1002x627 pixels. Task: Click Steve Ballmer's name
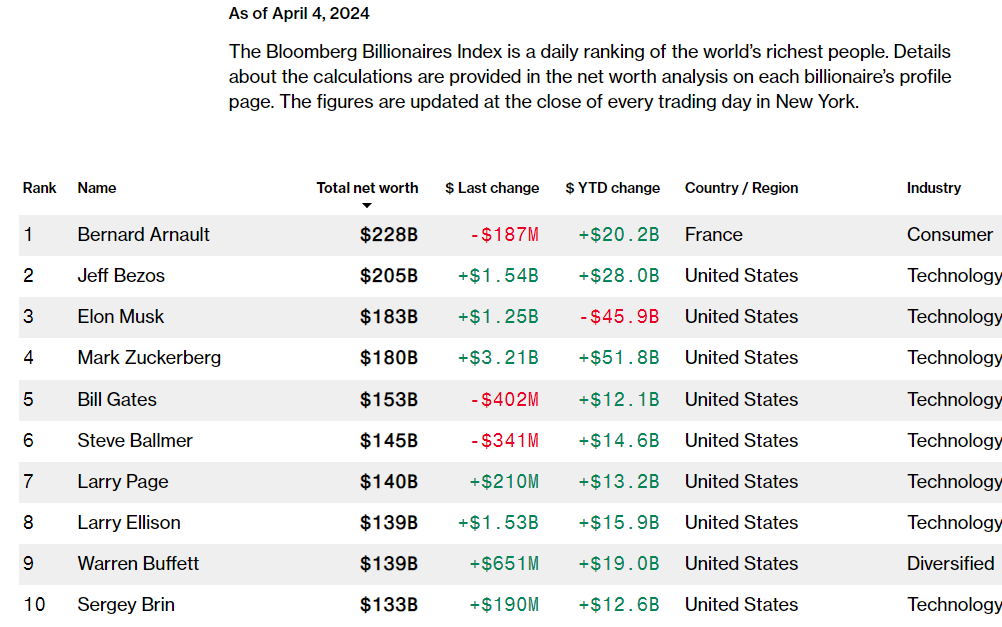(x=135, y=440)
